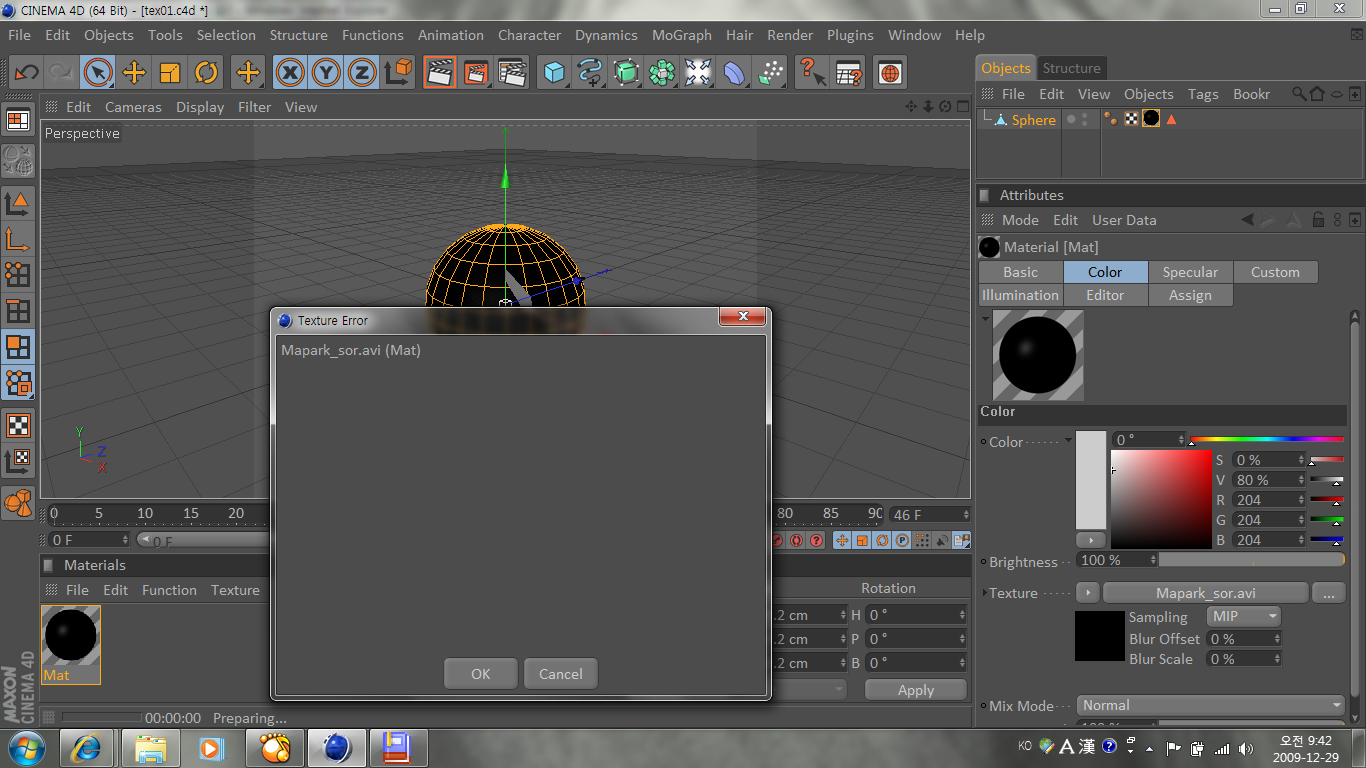Viewport: 1366px width, 768px height.
Task: Click the hue rainbow slider
Action: pyautogui.click(x=1267, y=439)
